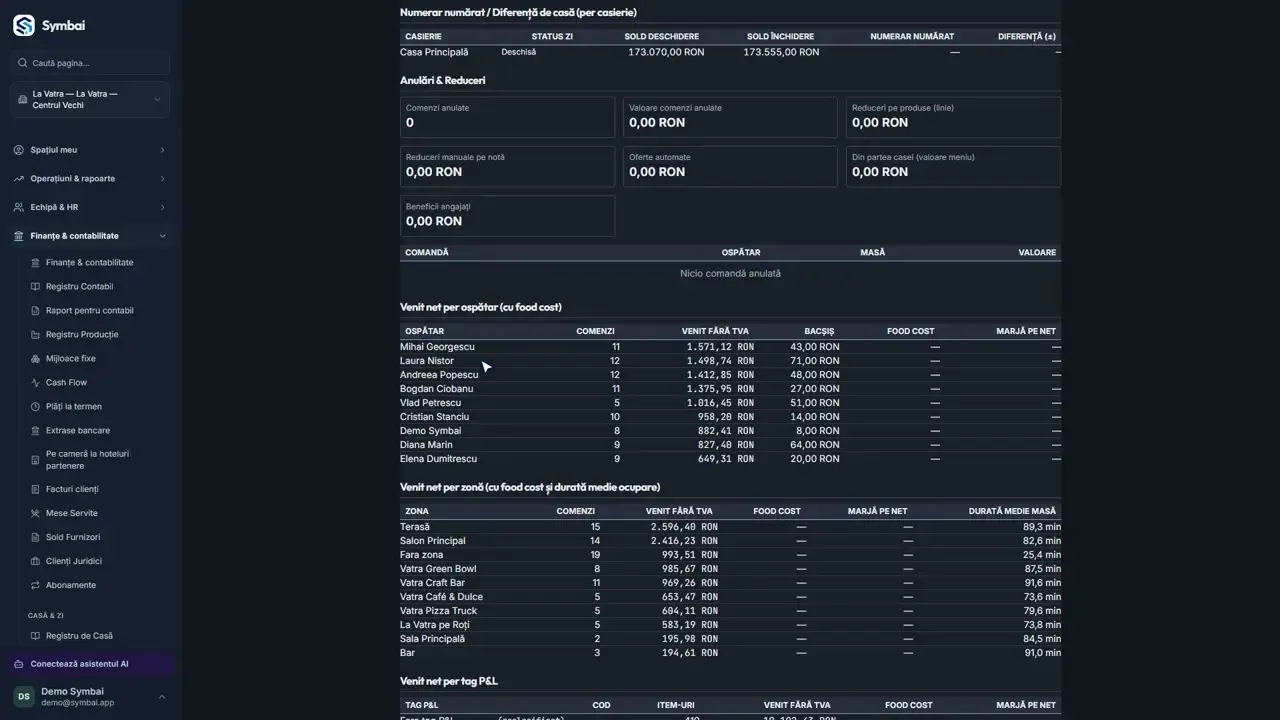Viewport: 1280px width, 720px height.
Task: Click the Symbai logo icon
Action: click(x=23, y=26)
